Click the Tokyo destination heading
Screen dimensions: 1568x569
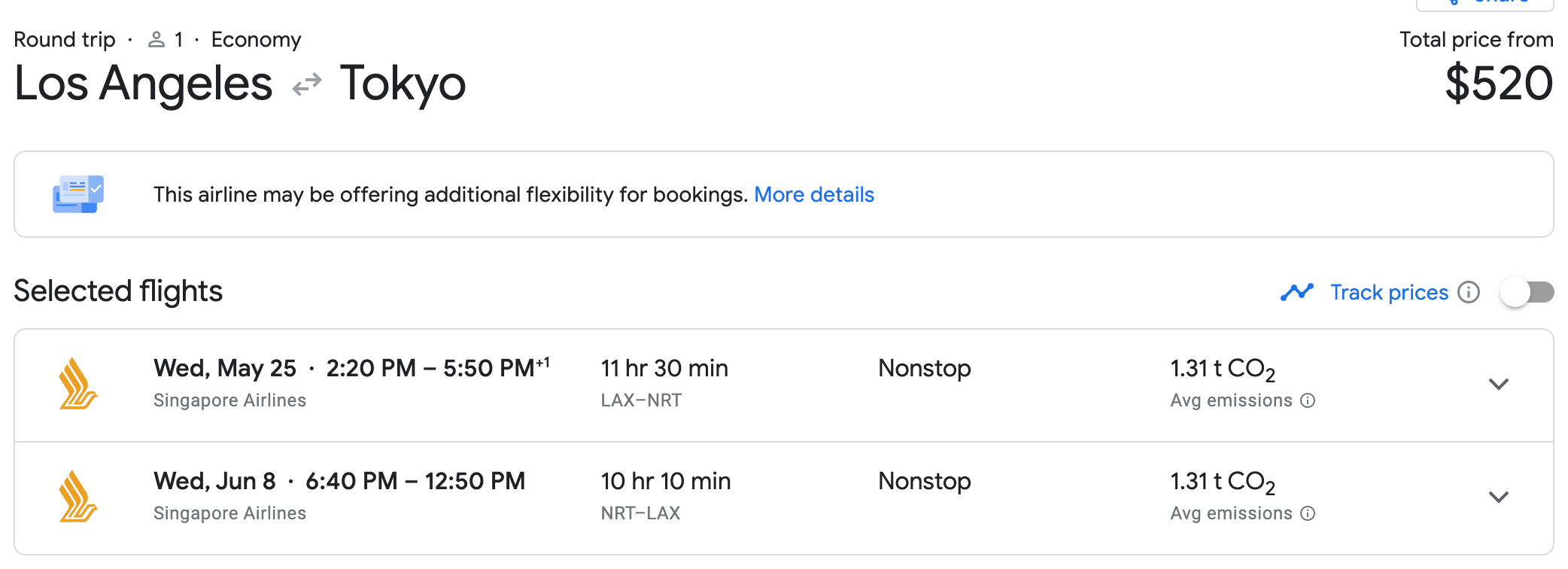pos(403,84)
